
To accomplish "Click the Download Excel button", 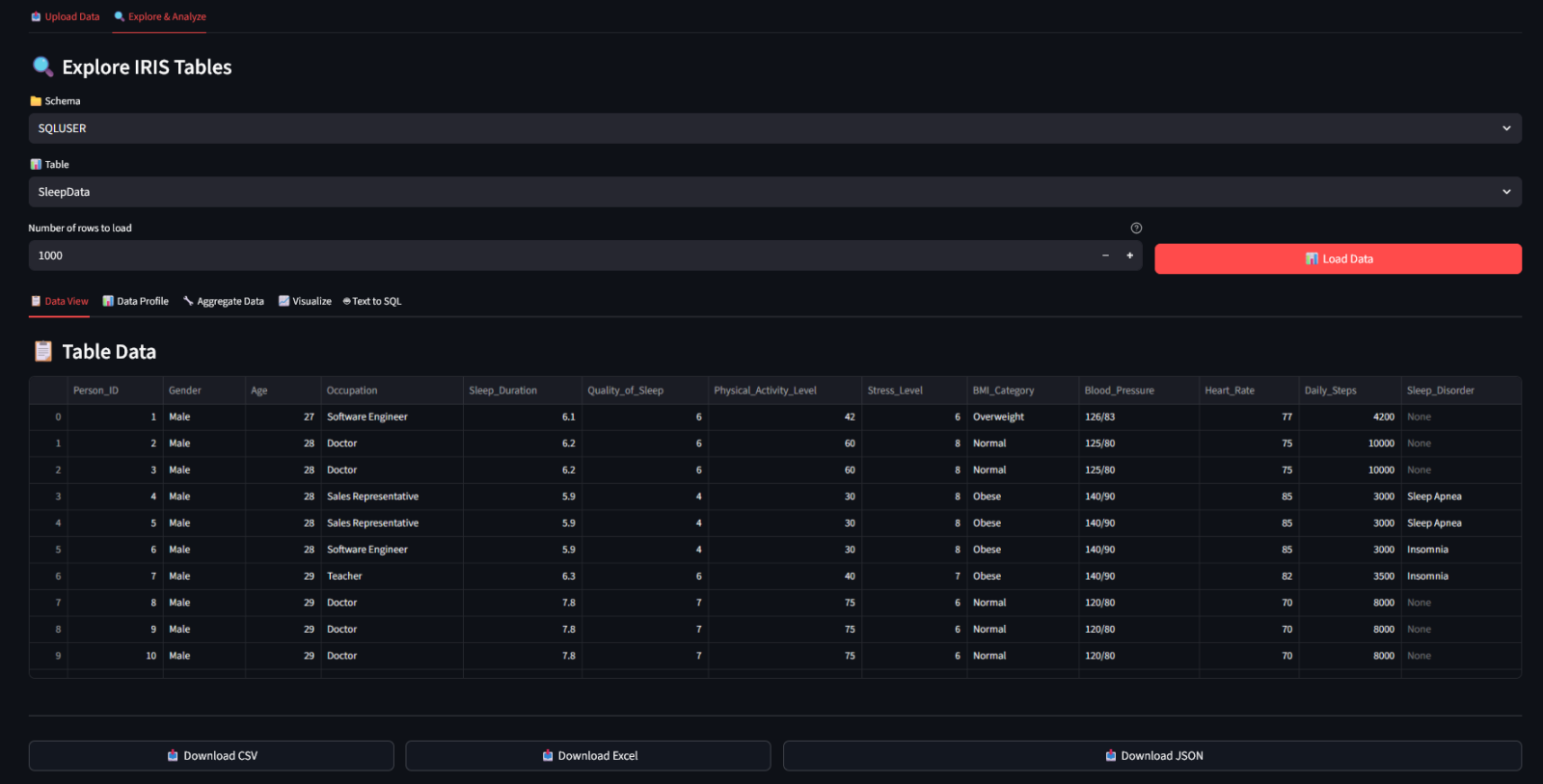I will point(588,756).
